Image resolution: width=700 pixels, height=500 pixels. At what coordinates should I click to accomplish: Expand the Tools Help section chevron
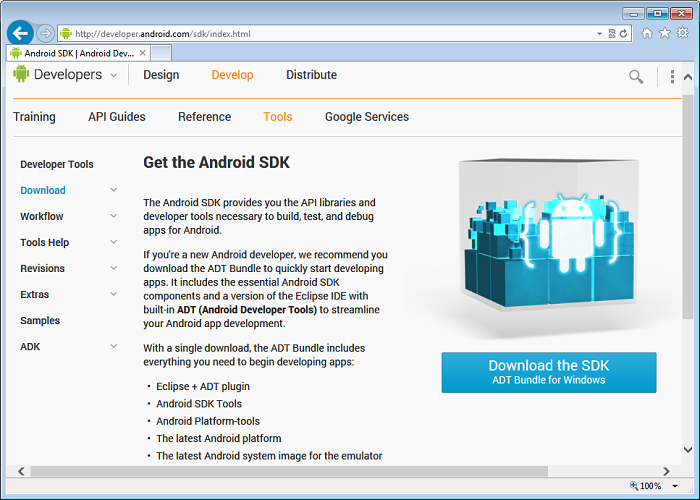(x=114, y=242)
